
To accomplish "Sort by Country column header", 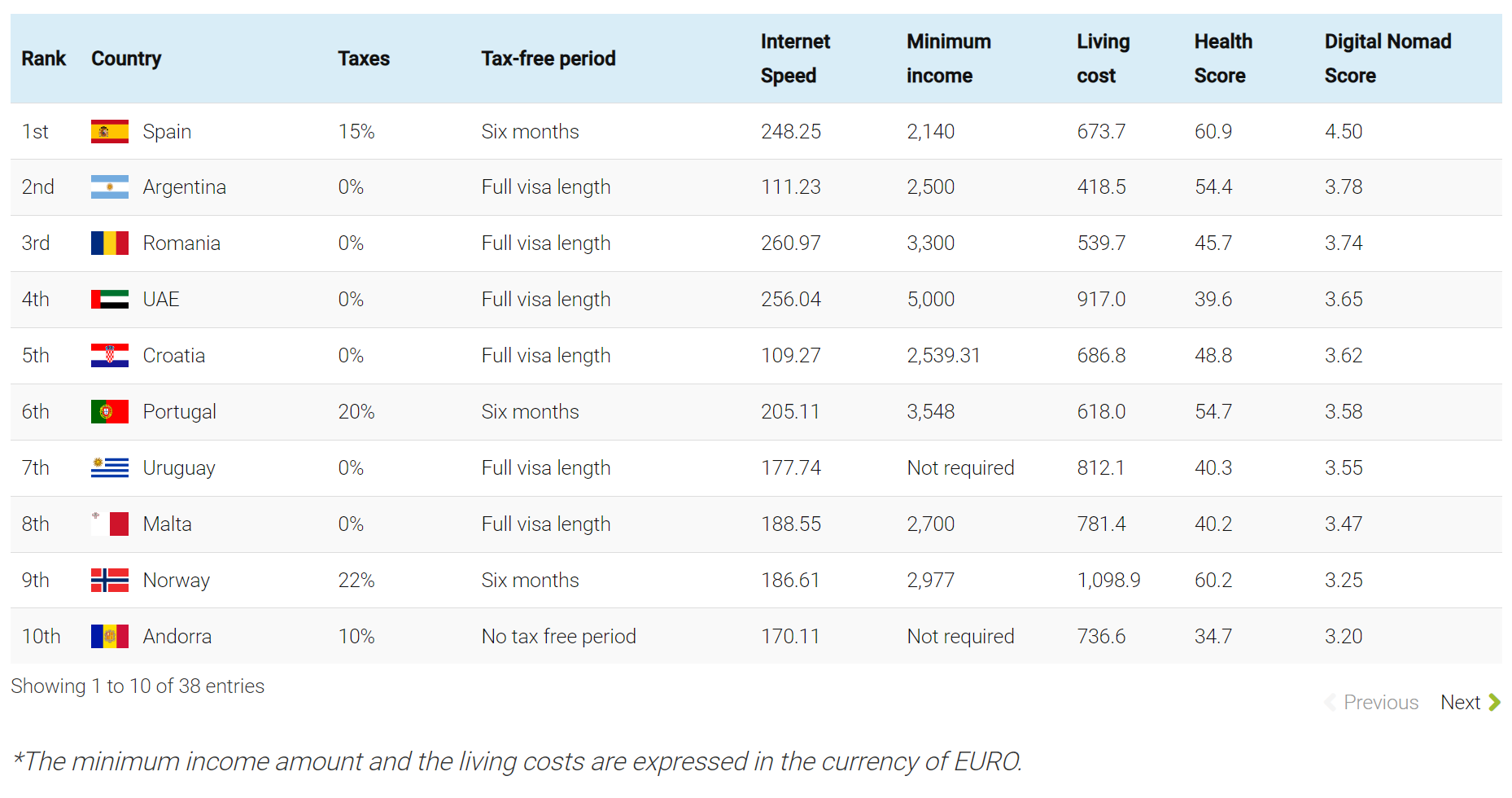I will (126, 59).
